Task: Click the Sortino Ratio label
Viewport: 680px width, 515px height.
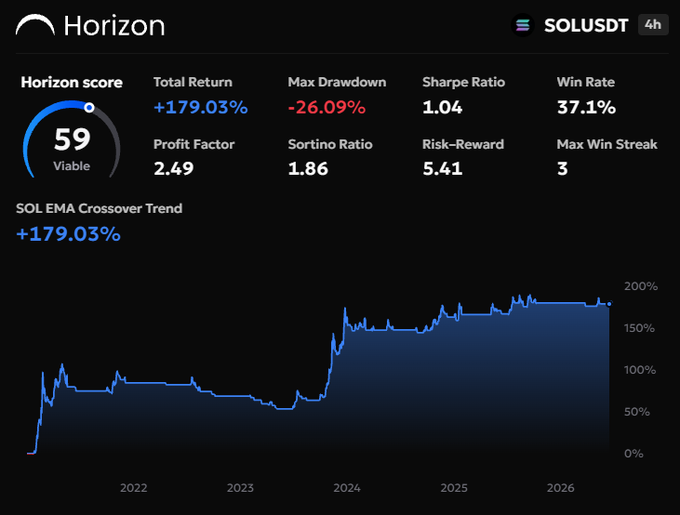Action: [x=330, y=144]
